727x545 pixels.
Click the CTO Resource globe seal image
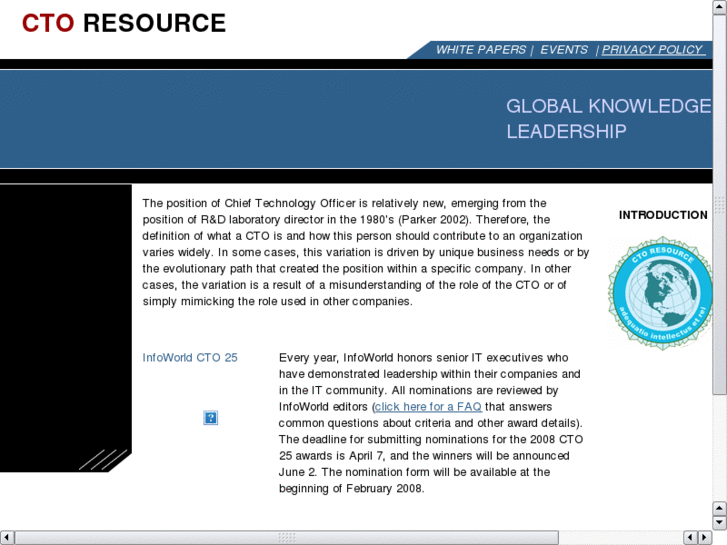pyautogui.click(x=660, y=293)
